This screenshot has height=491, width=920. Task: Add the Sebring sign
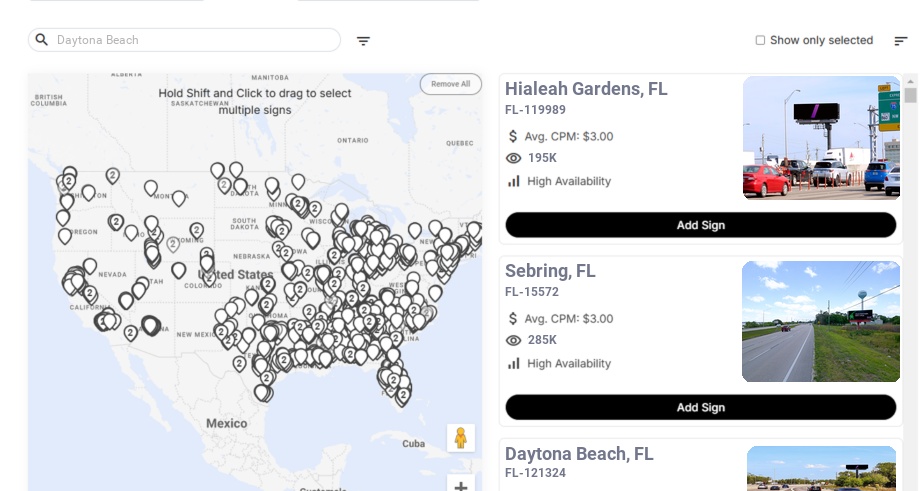(700, 407)
